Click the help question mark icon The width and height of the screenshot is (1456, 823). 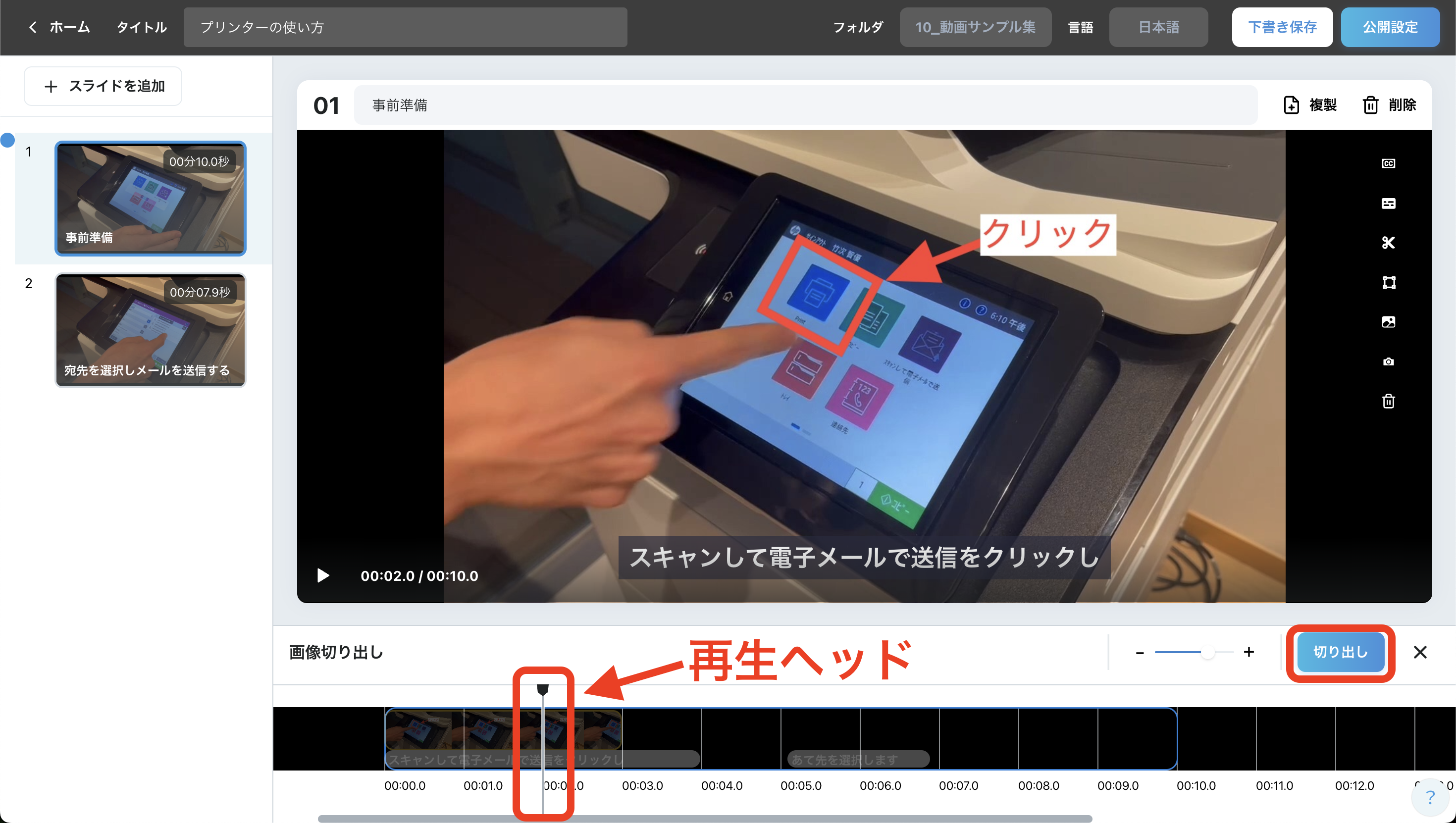pos(1430,797)
